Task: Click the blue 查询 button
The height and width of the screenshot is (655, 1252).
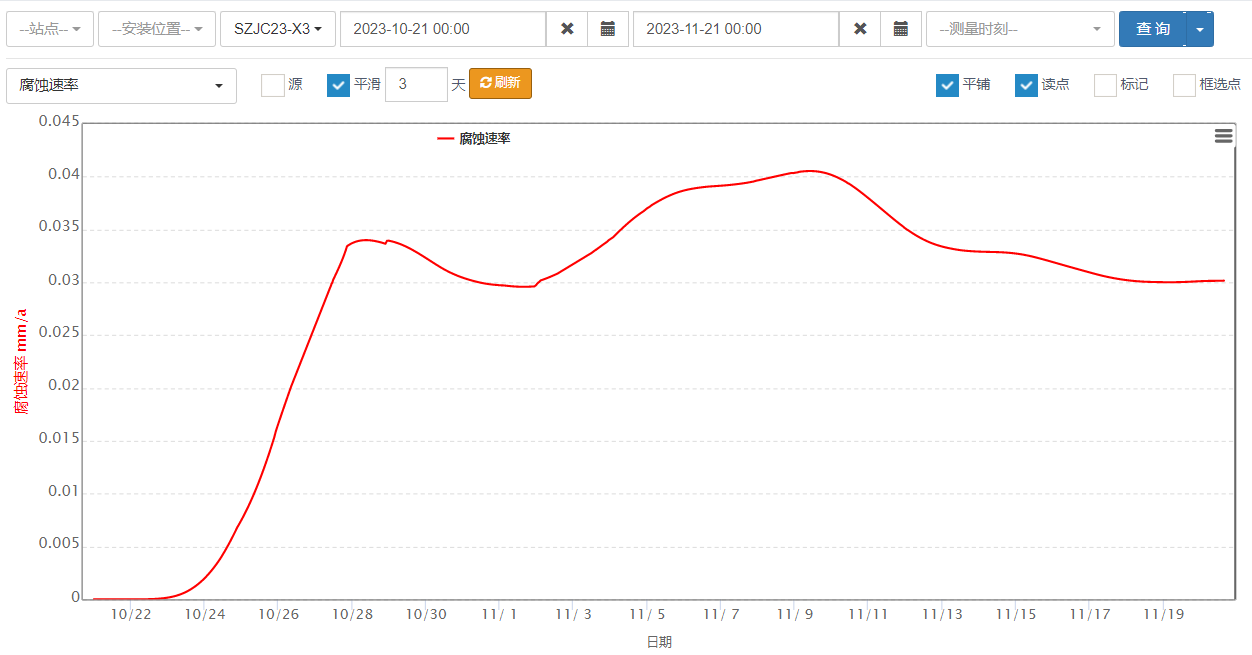Action: [1152, 29]
